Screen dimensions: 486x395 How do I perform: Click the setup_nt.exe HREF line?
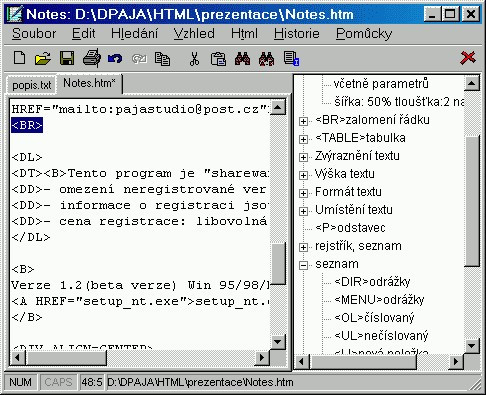click(x=140, y=301)
